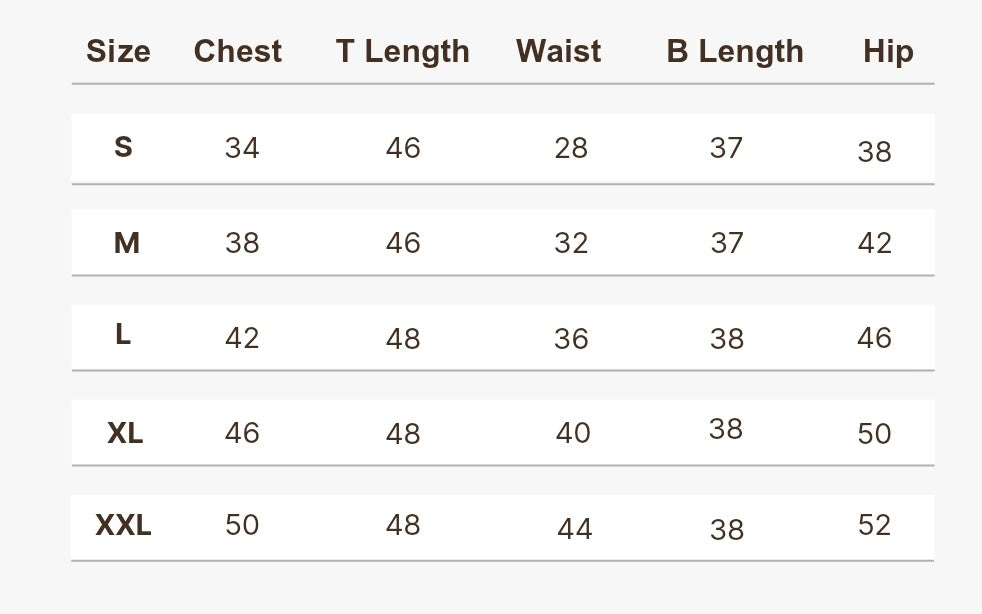Select the M size row label

tap(127, 242)
